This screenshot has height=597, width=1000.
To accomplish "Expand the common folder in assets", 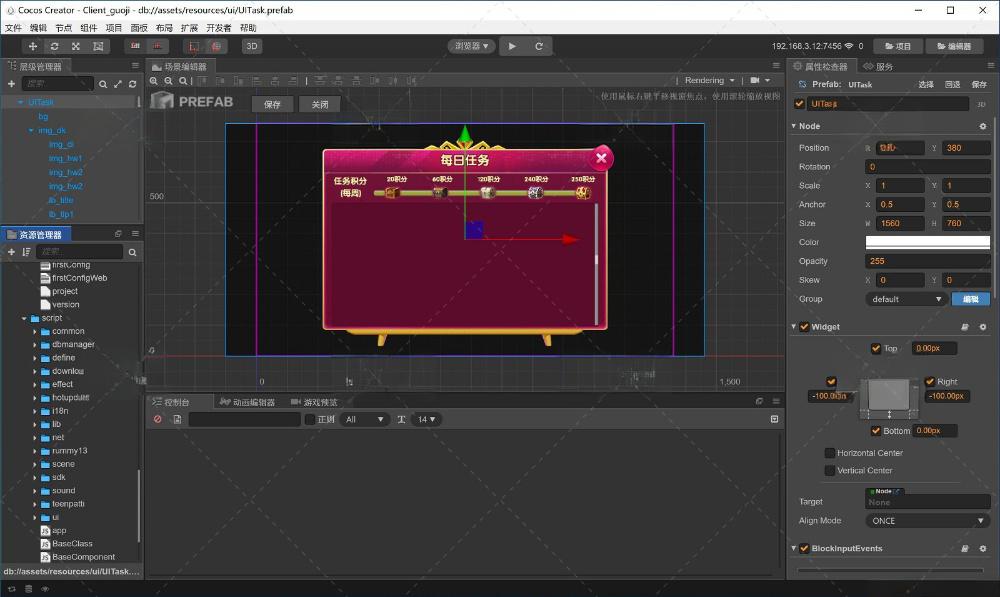I will (35, 331).
